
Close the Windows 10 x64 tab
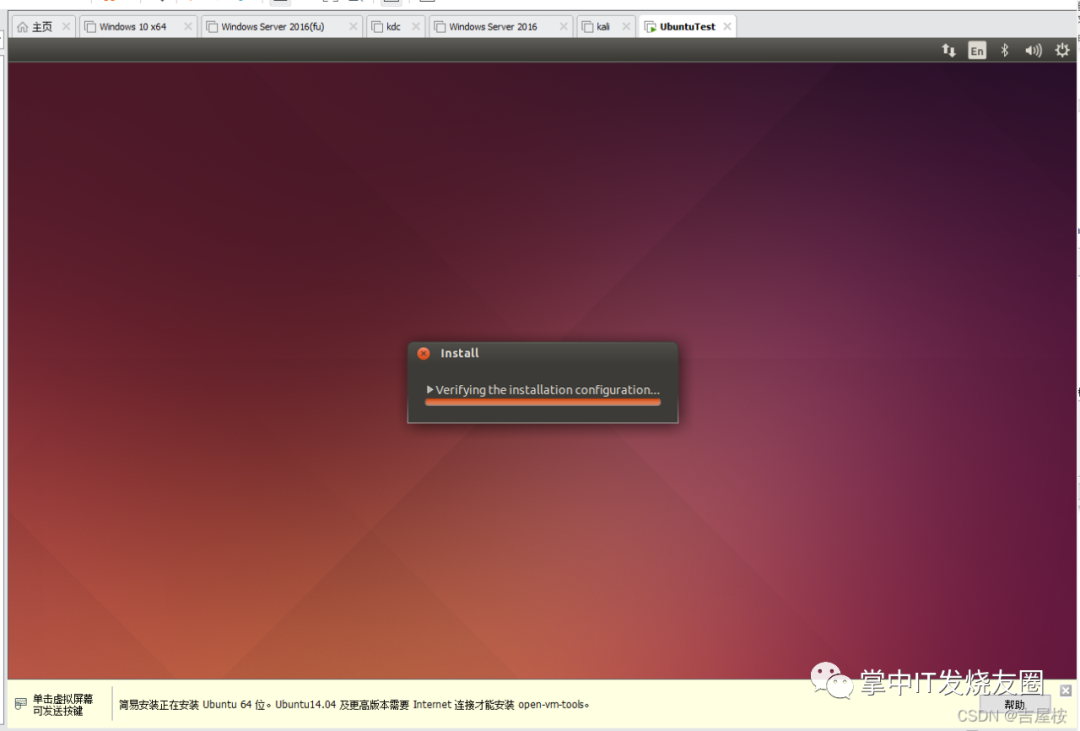tap(188, 27)
